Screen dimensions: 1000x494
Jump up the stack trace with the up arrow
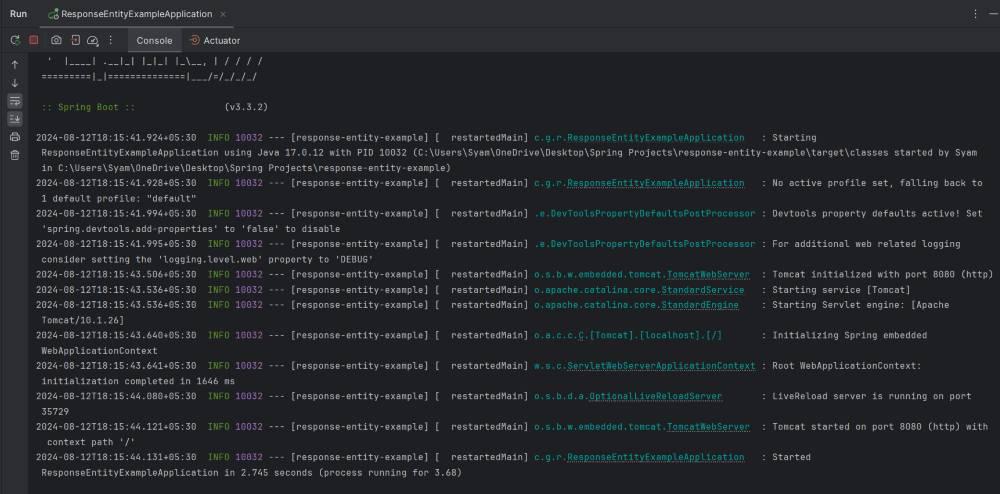click(x=15, y=64)
